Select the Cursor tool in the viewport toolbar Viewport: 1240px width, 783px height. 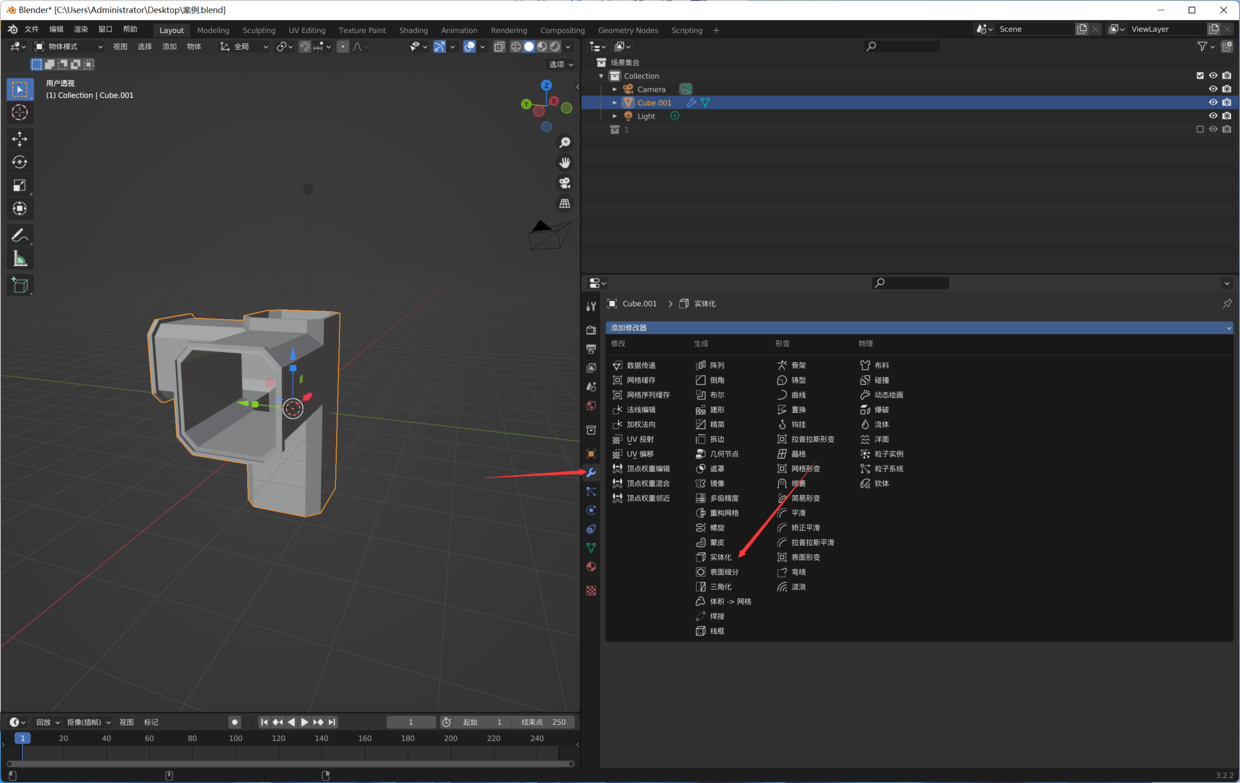(x=19, y=113)
